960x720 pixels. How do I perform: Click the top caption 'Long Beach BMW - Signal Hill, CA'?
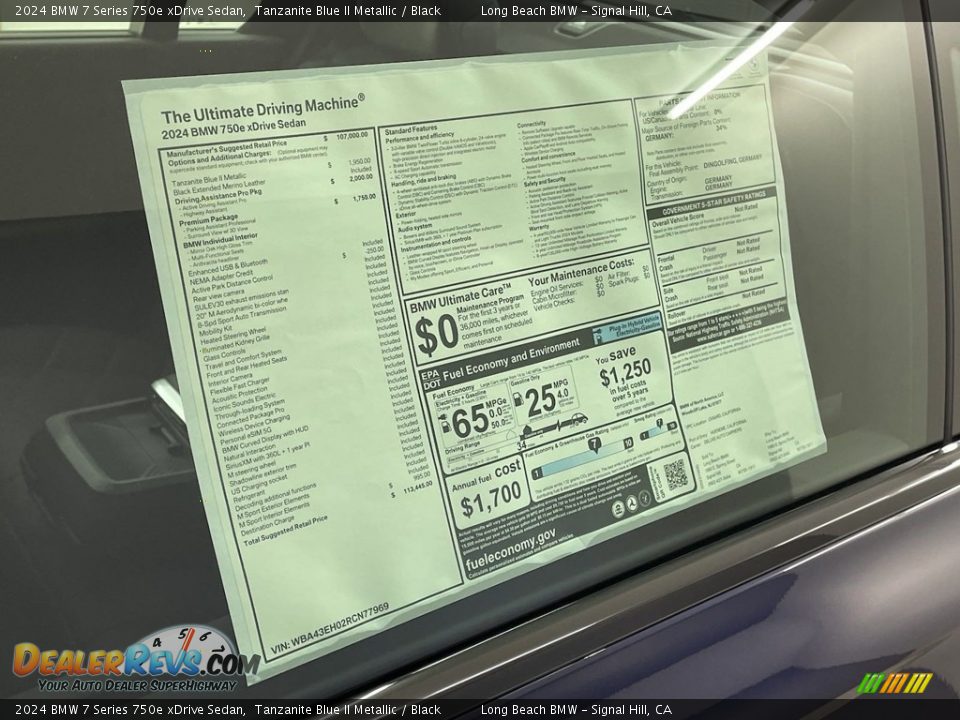point(576,10)
